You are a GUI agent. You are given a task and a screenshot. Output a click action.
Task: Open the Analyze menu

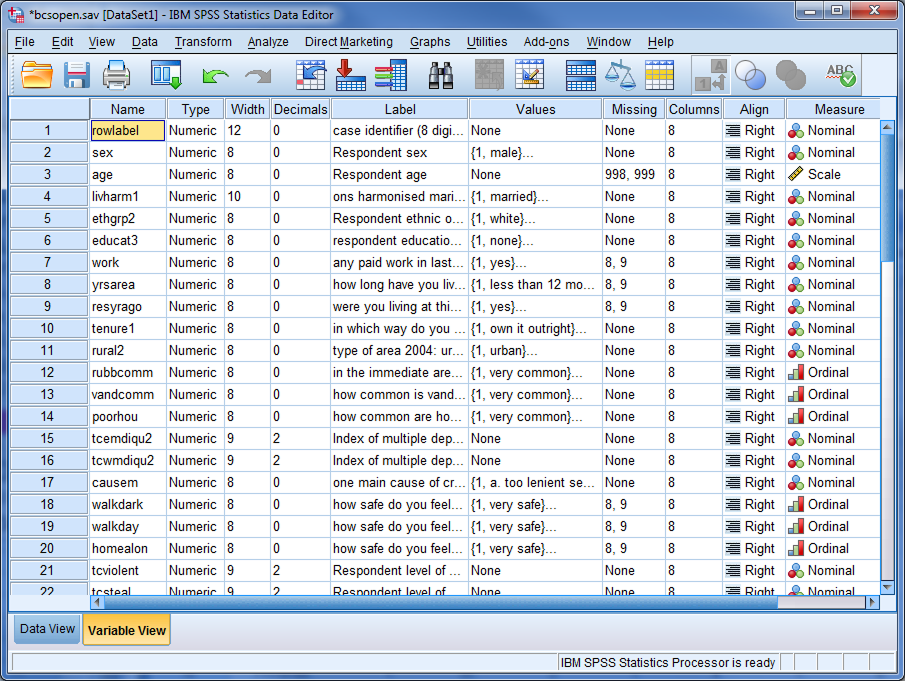pos(268,42)
